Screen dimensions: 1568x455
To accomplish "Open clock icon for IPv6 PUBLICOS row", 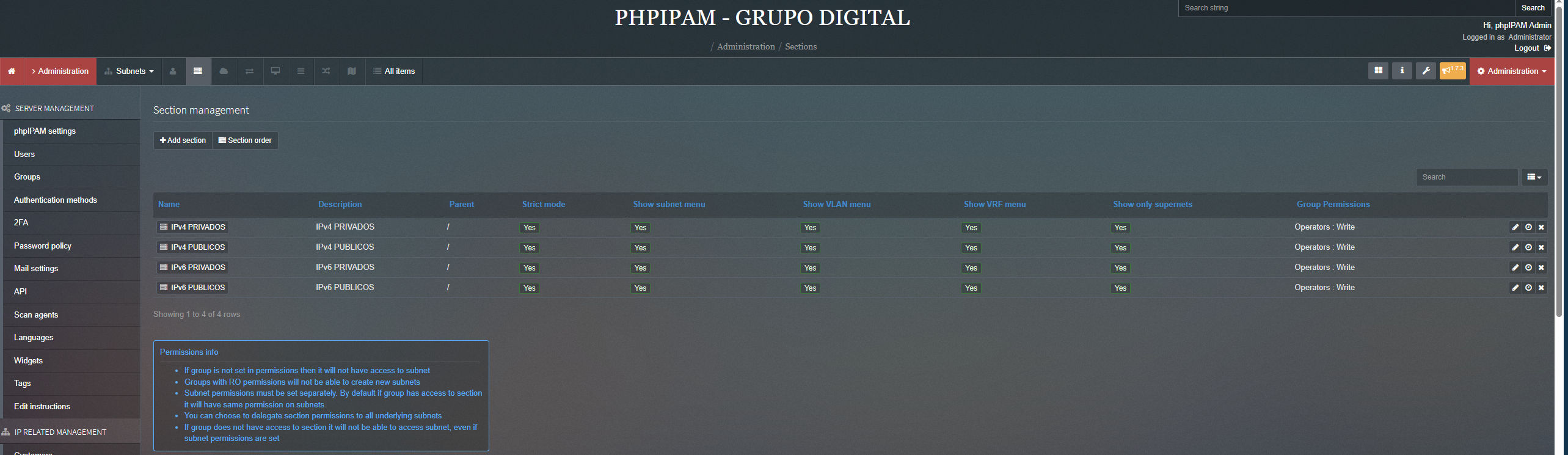I will 1528,288.
